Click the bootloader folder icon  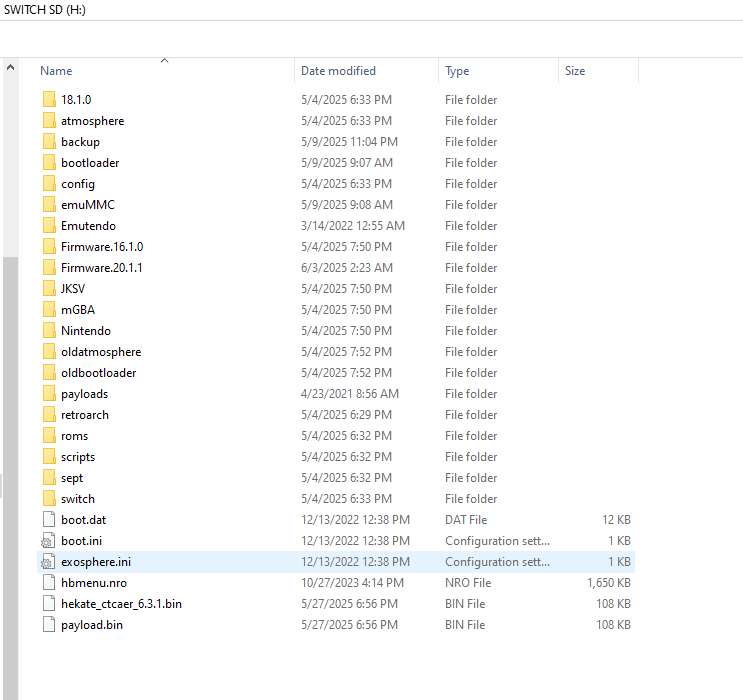click(49, 162)
